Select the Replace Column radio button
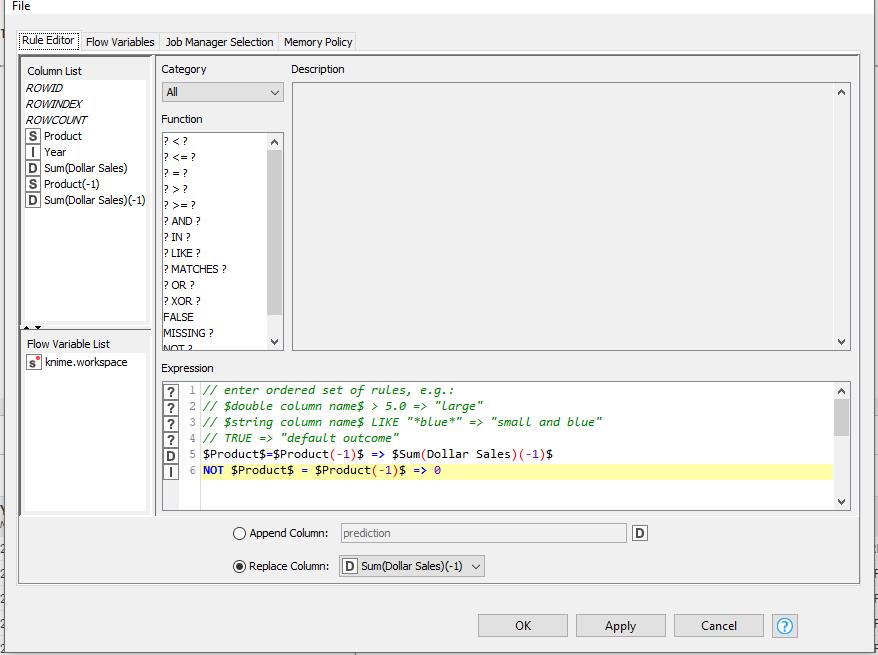The height and width of the screenshot is (655, 878). click(x=239, y=567)
